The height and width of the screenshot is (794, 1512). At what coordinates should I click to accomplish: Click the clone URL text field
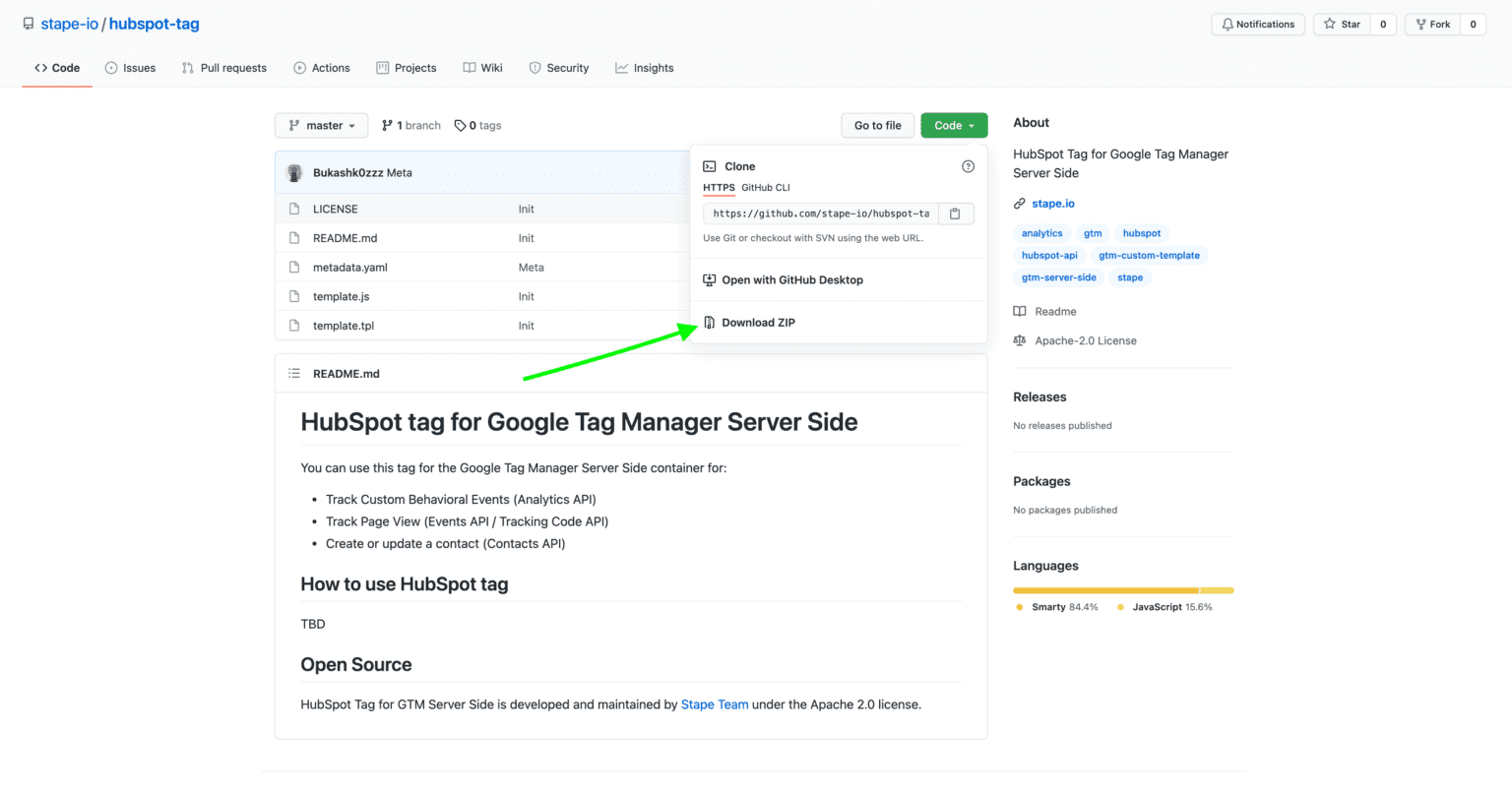click(x=821, y=214)
